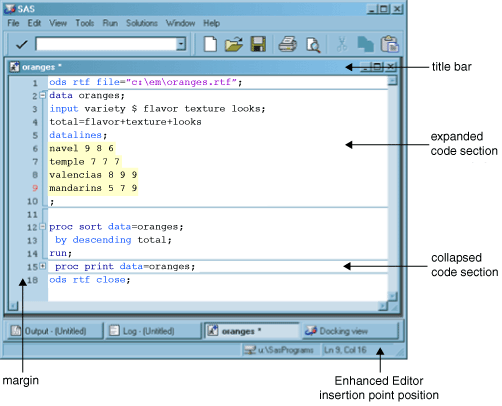Screen dimensions: 502x406
Task: Click the 'valencias 8 9 9' data line
Action: coord(93,175)
